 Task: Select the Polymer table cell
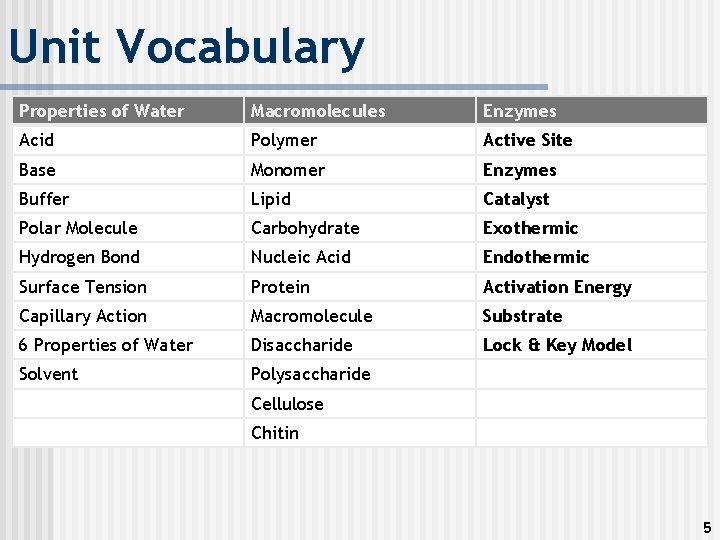tap(284, 140)
